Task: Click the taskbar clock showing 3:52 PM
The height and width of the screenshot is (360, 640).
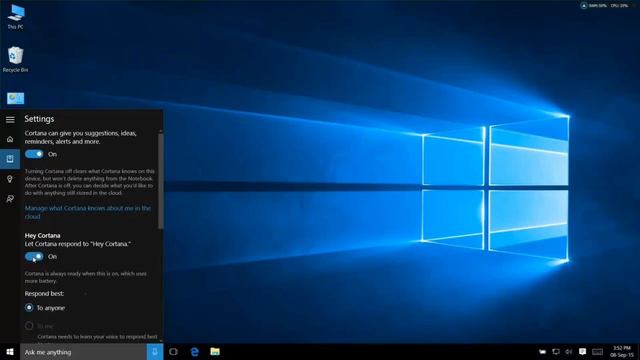Action: pyautogui.click(x=622, y=352)
